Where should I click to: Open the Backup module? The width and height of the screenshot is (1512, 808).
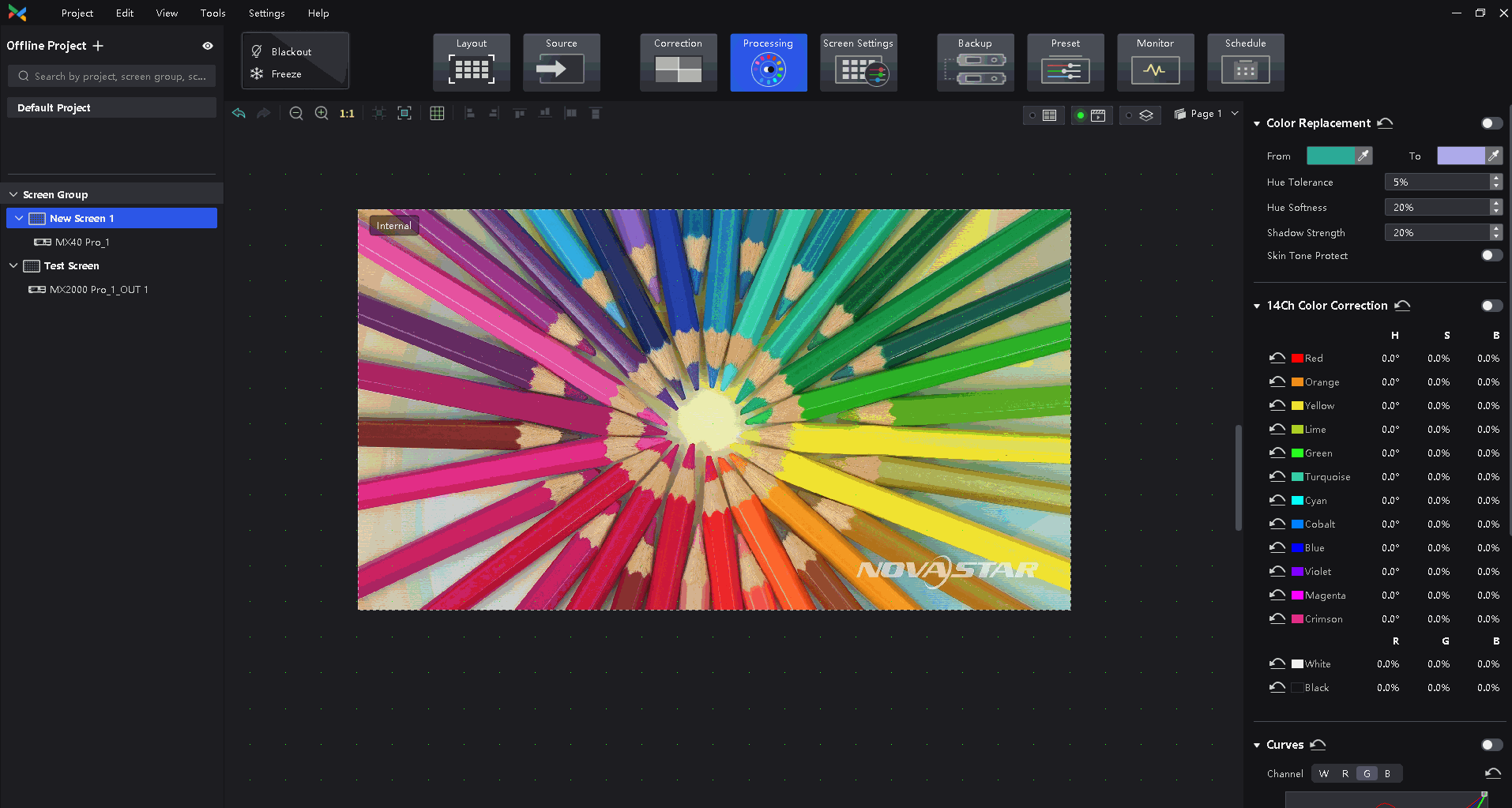976,62
